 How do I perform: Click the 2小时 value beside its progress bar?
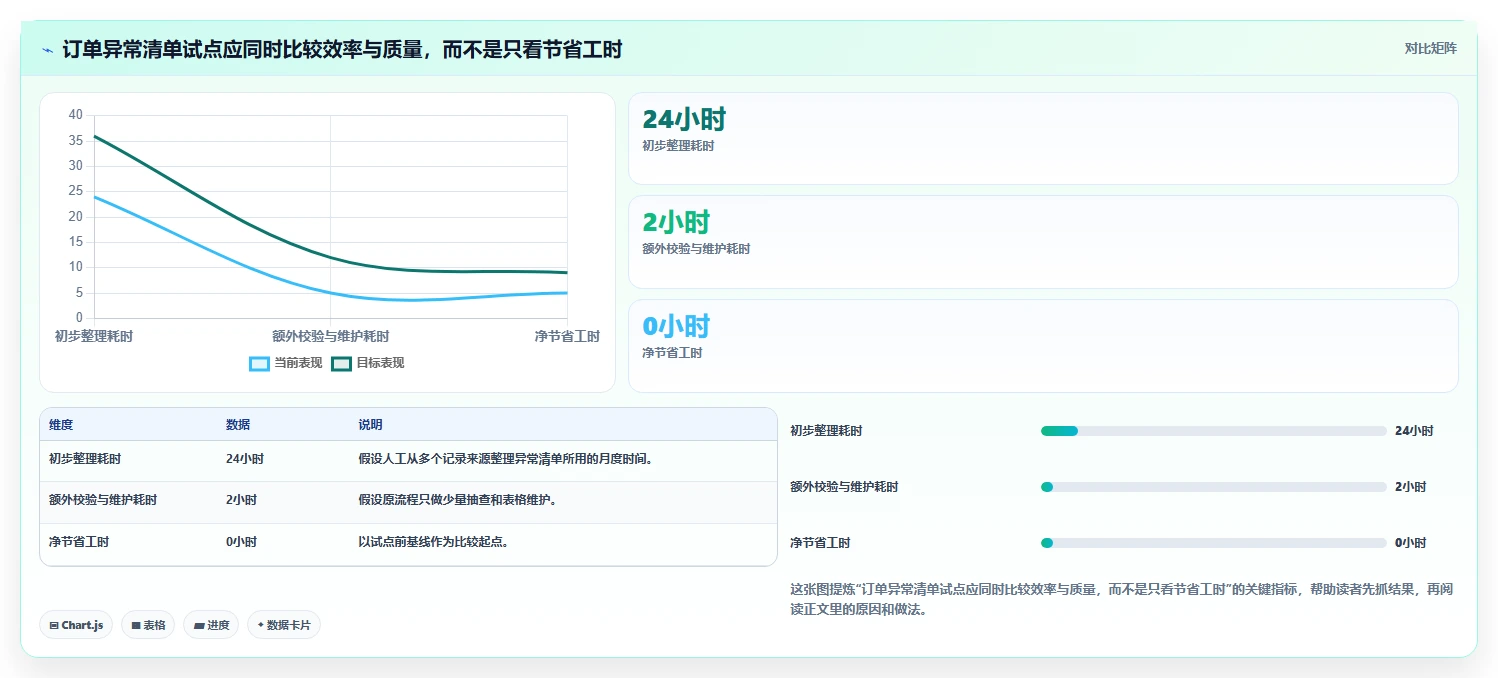point(1410,487)
